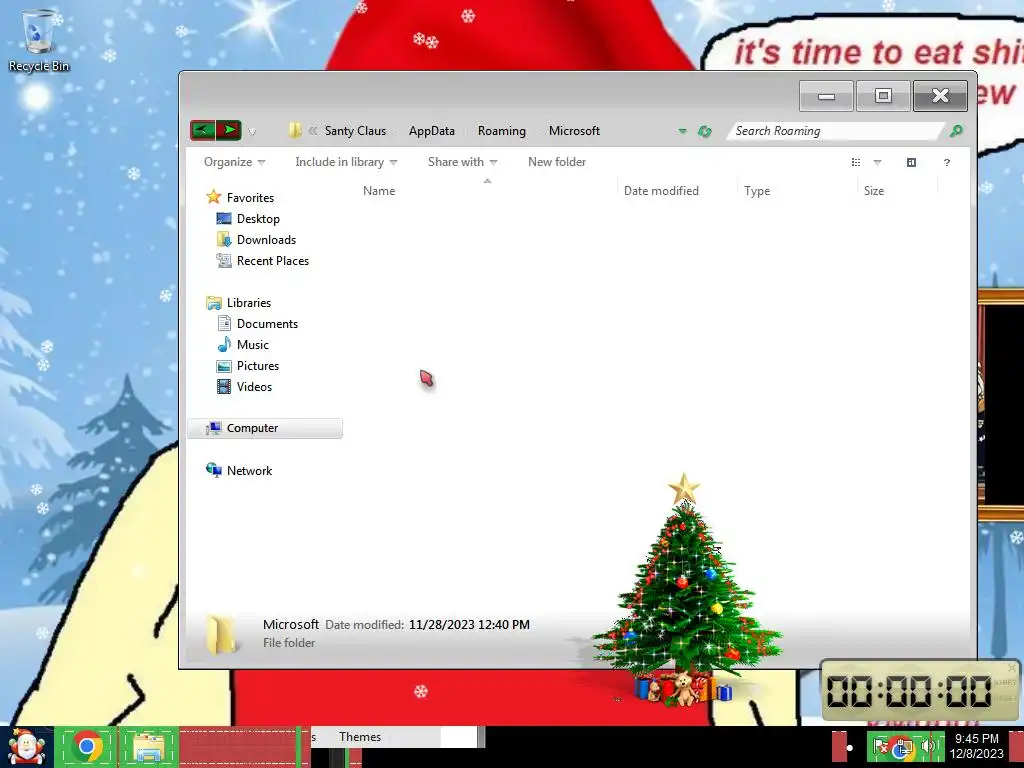1024x768 pixels.
Task: Open the Include in library menu
Action: 346,162
